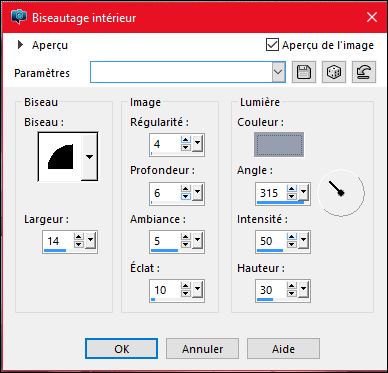Expand the Aperçu preview triangle
The height and width of the screenshot is (373, 388).
[x=21, y=45]
